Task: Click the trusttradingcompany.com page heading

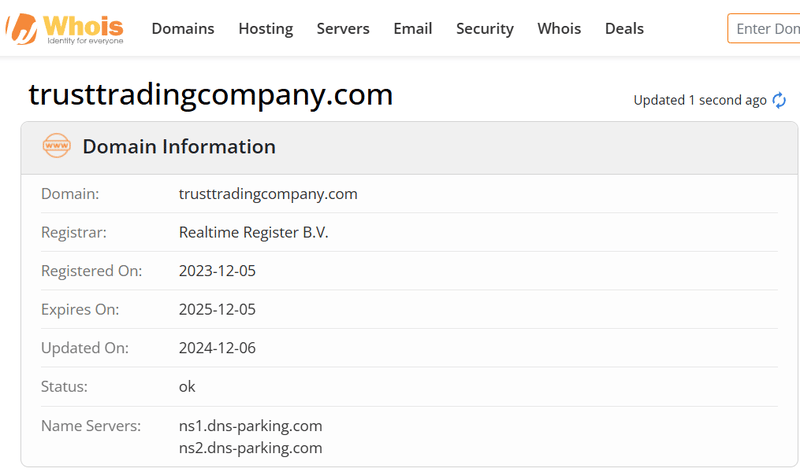Action: tap(211, 95)
